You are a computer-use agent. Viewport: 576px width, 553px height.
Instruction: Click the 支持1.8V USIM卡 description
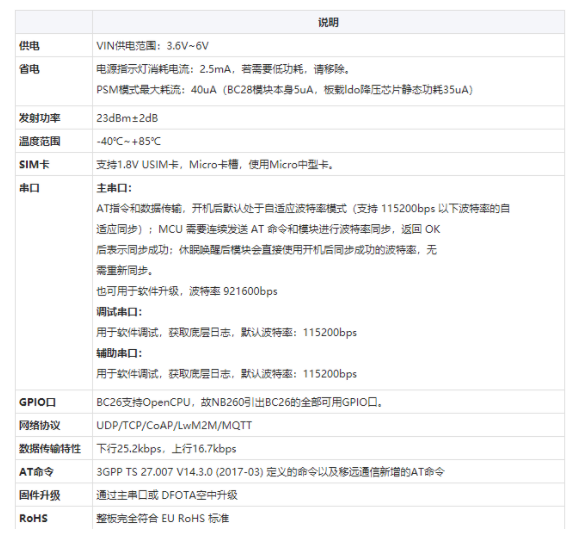(215, 164)
